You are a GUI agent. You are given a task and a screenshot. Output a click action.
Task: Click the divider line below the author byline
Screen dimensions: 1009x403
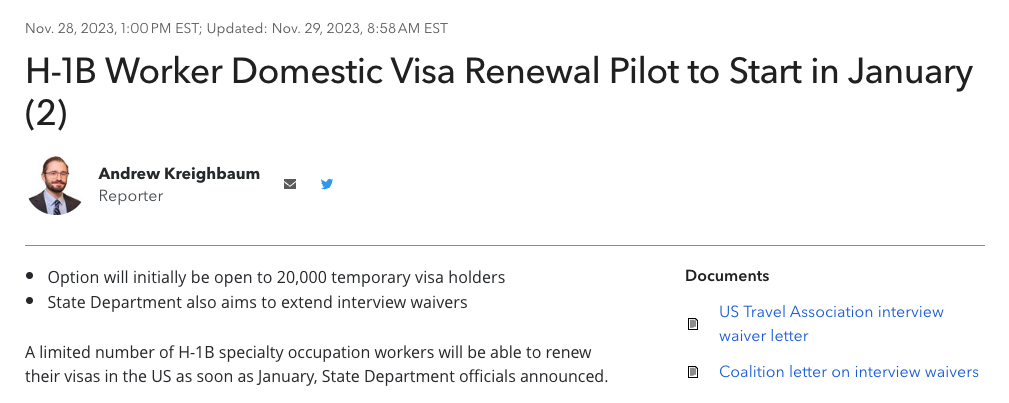click(505, 245)
